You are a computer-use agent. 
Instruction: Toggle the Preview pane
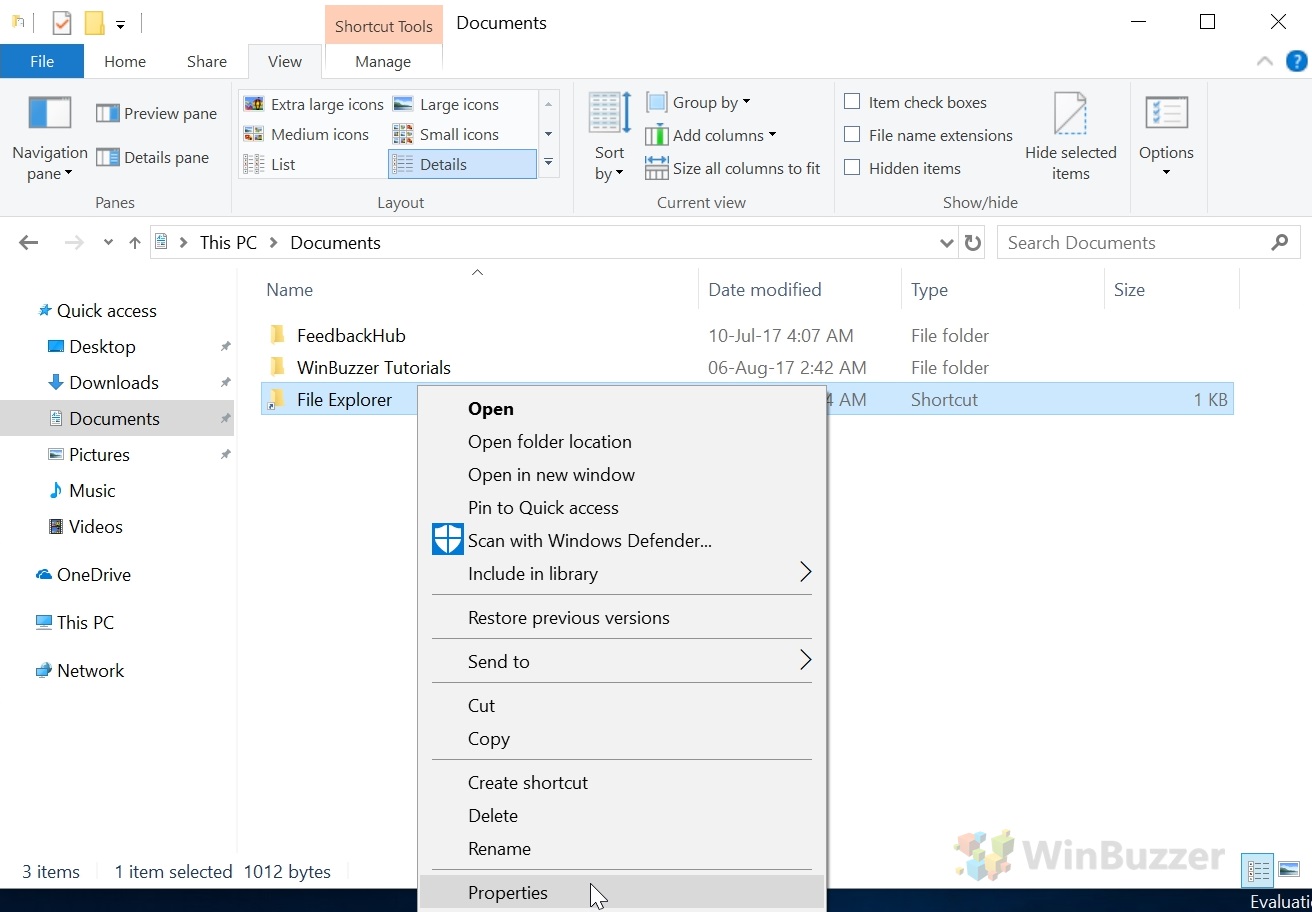(x=157, y=114)
